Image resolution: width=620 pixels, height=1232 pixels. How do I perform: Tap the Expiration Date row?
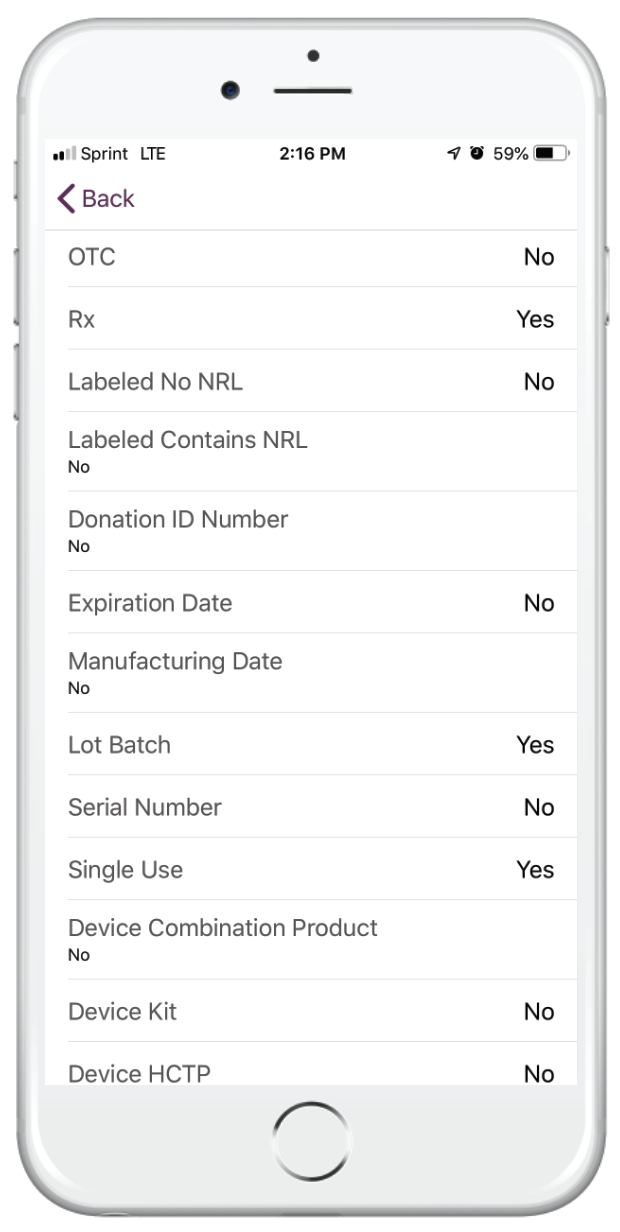[x=310, y=603]
